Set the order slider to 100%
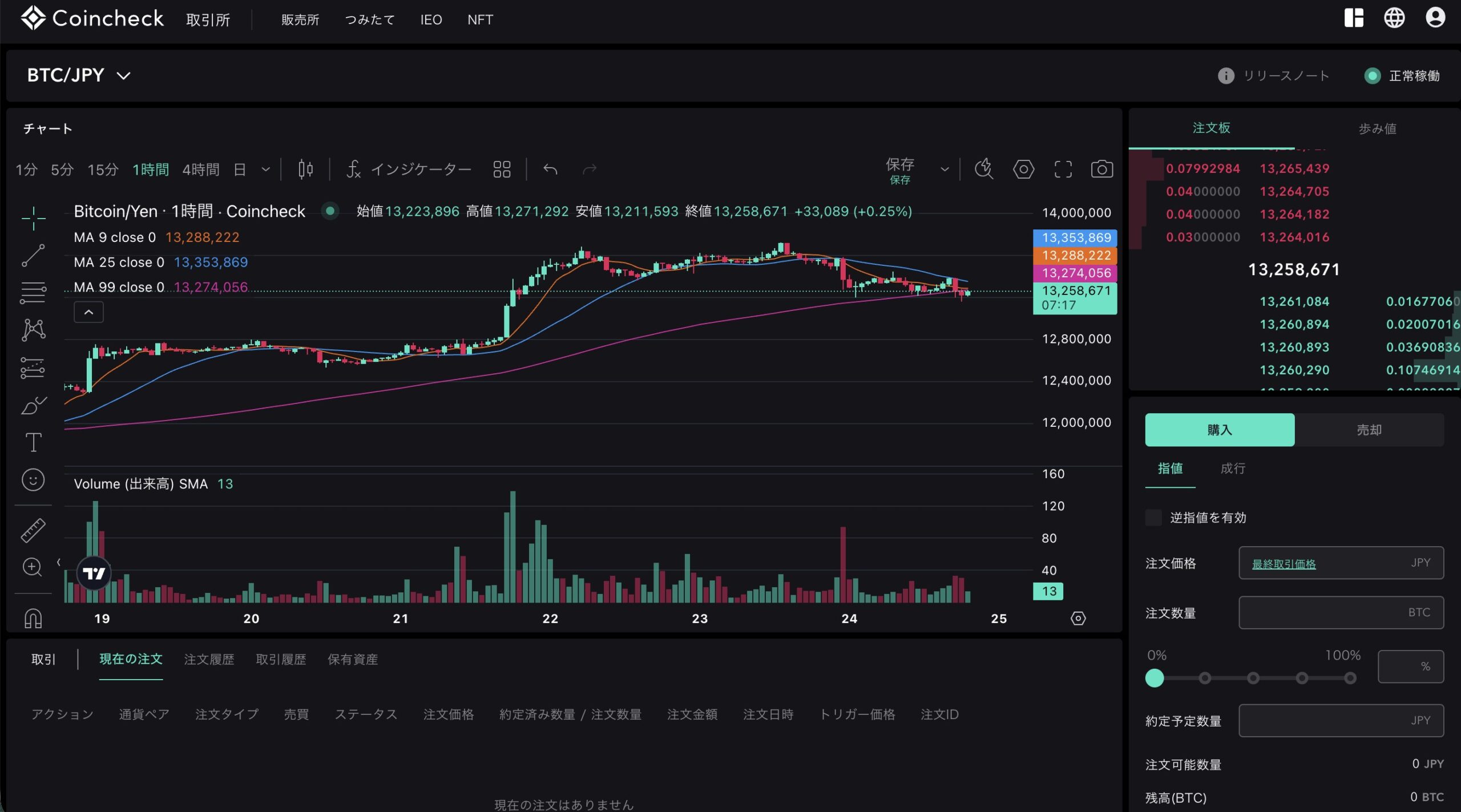 coord(1350,678)
